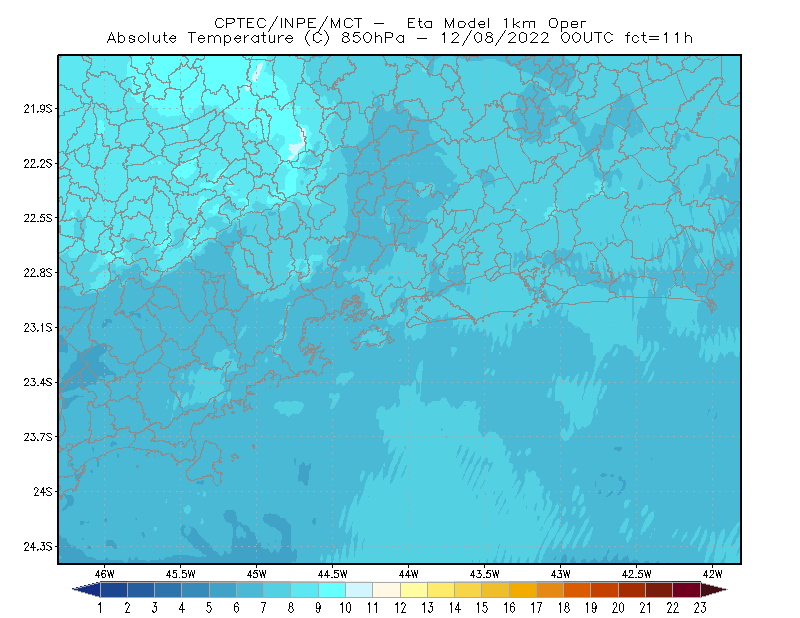Click the latitude label '24.3S'
The height and width of the screenshot is (618, 800).
[x=38, y=547]
